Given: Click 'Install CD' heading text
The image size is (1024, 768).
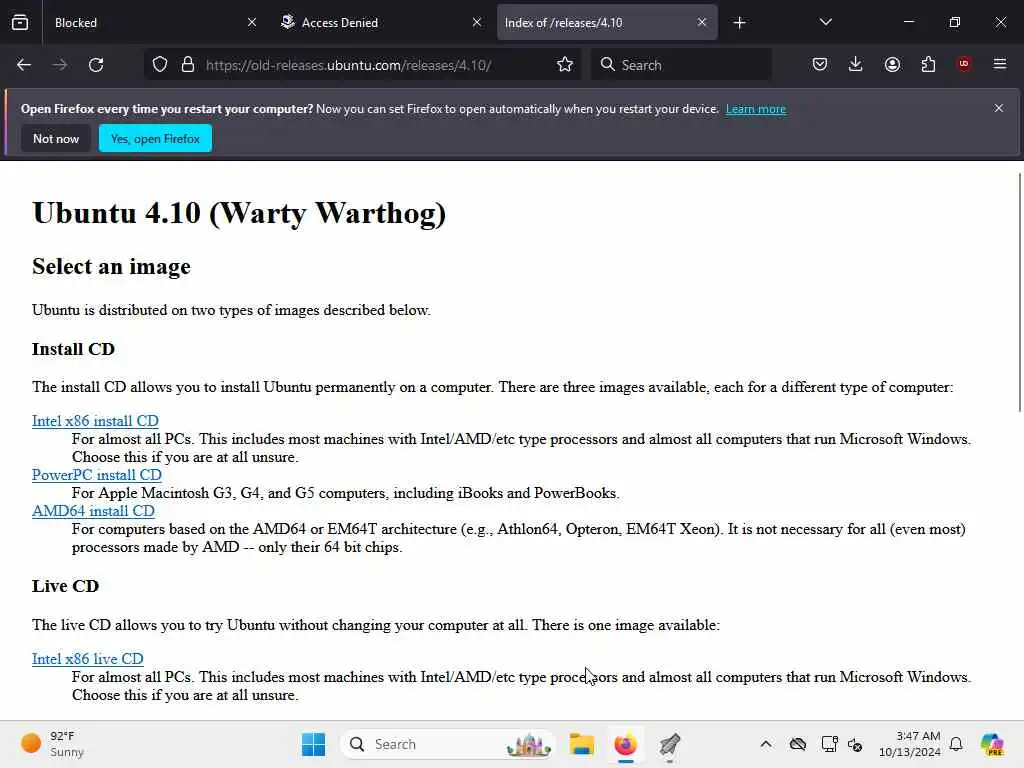Looking at the screenshot, I should pyautogui.click(x=73, y=349).
